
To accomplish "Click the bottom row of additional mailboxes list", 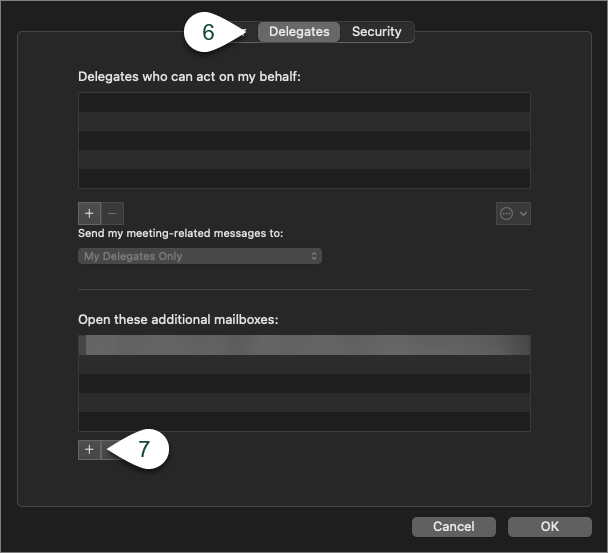I will (304, 421).
